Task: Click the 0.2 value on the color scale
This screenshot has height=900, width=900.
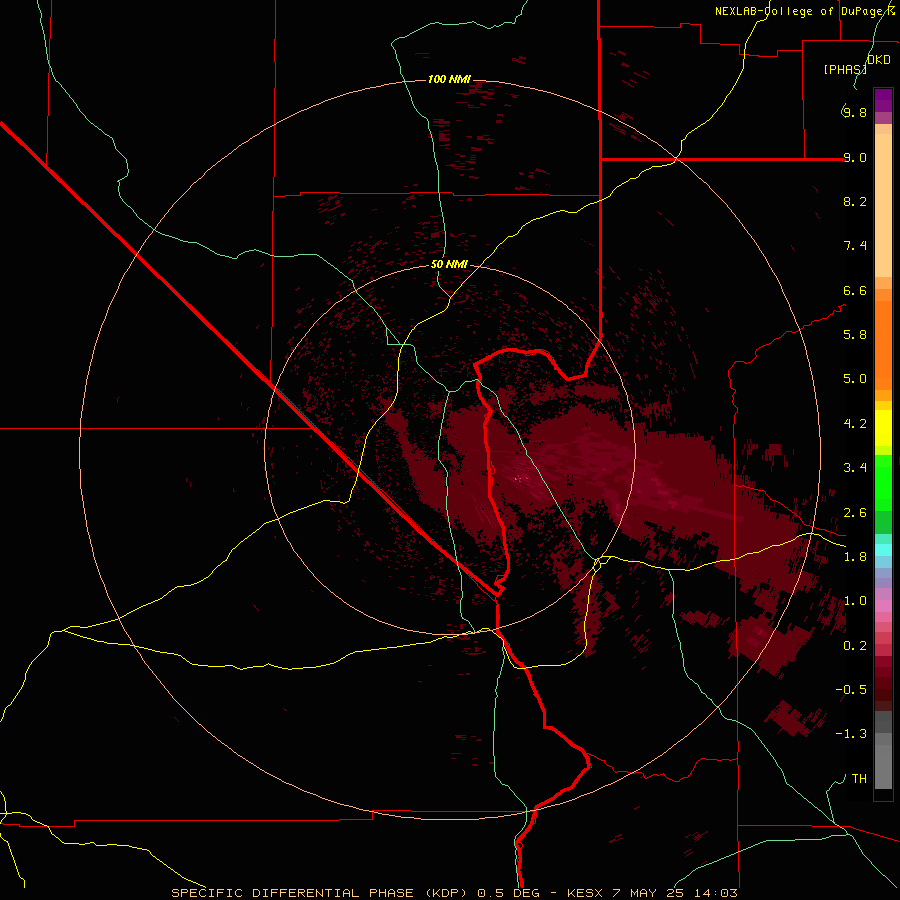Action: [855, 646]
